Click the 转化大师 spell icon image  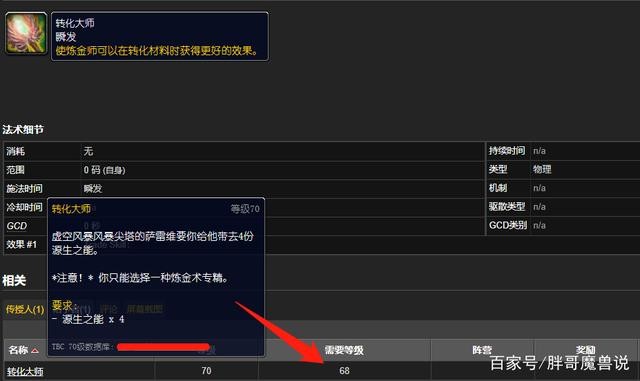(26, 33)
